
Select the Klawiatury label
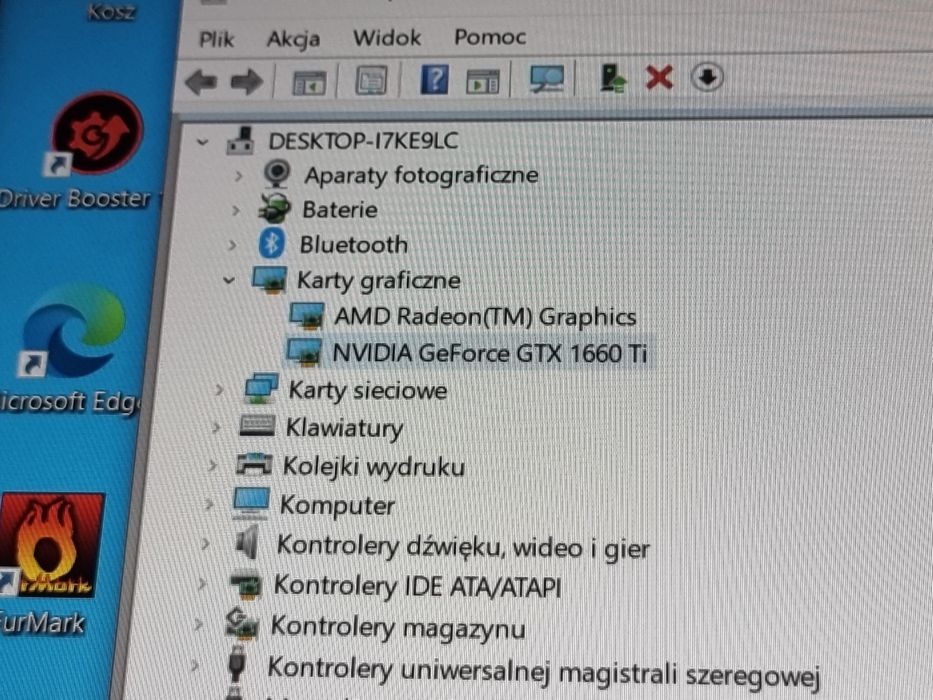[344, 428]
